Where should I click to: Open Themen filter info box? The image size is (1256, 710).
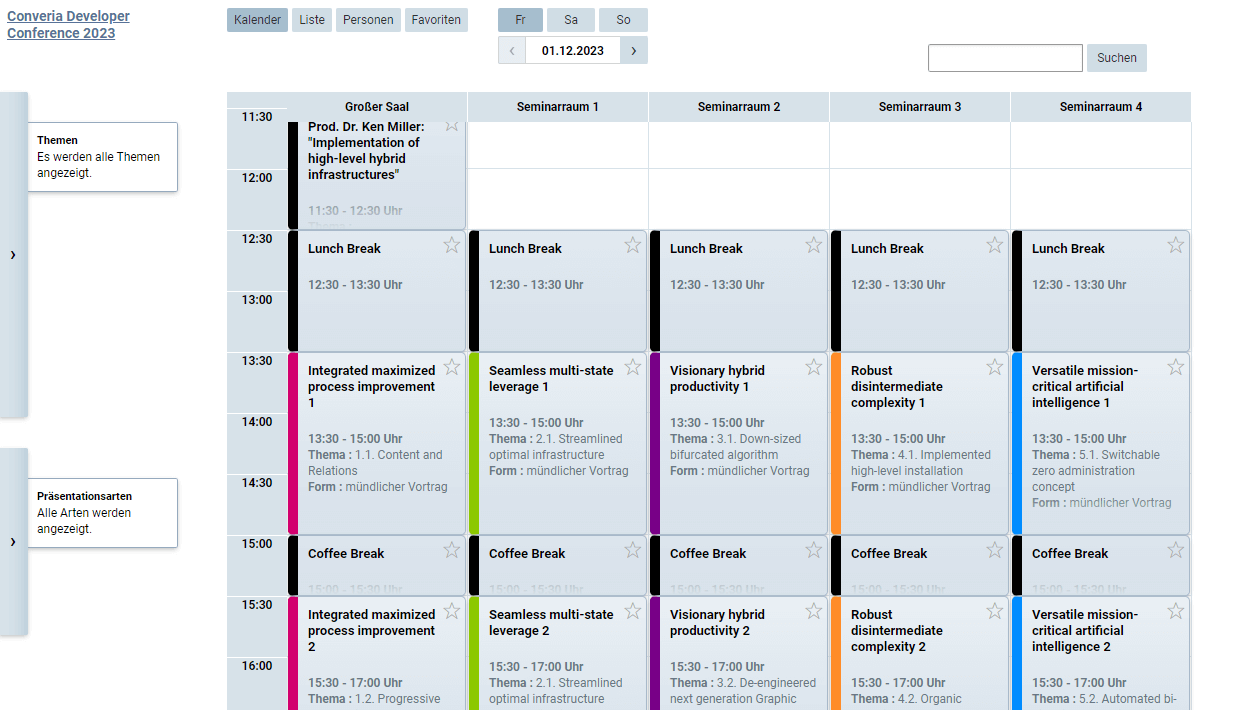coord(102,157)
